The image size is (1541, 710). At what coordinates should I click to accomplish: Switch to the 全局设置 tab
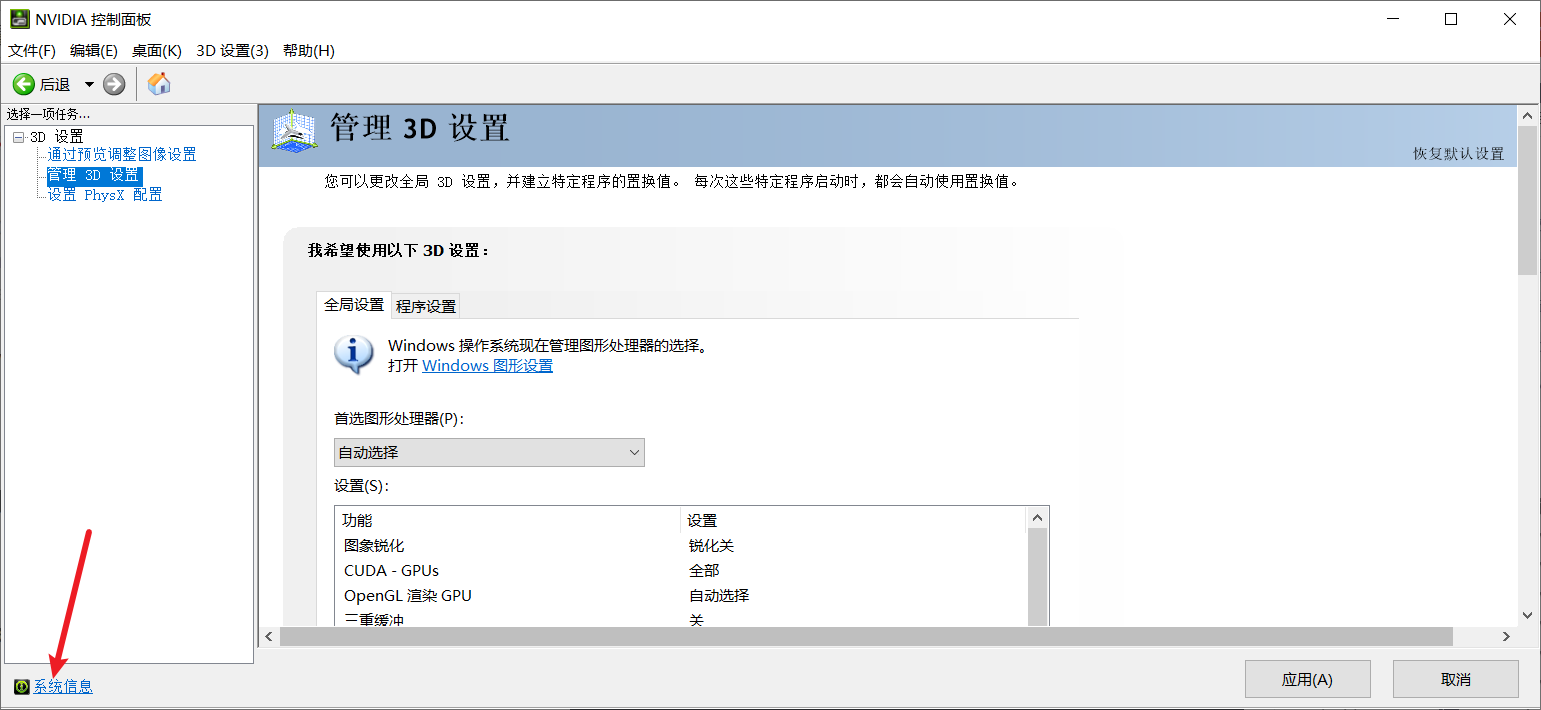coord(354,305)
